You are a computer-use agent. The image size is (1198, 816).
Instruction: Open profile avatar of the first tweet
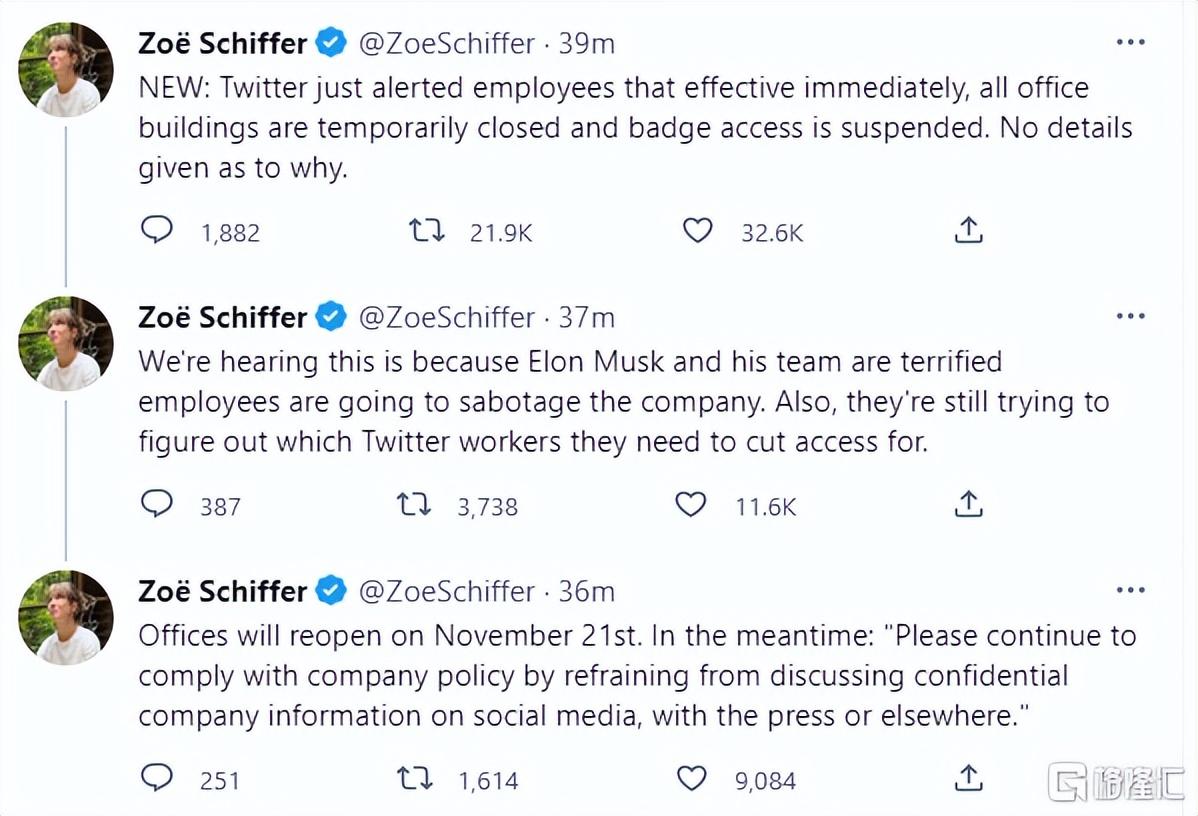tap(66, 70)
